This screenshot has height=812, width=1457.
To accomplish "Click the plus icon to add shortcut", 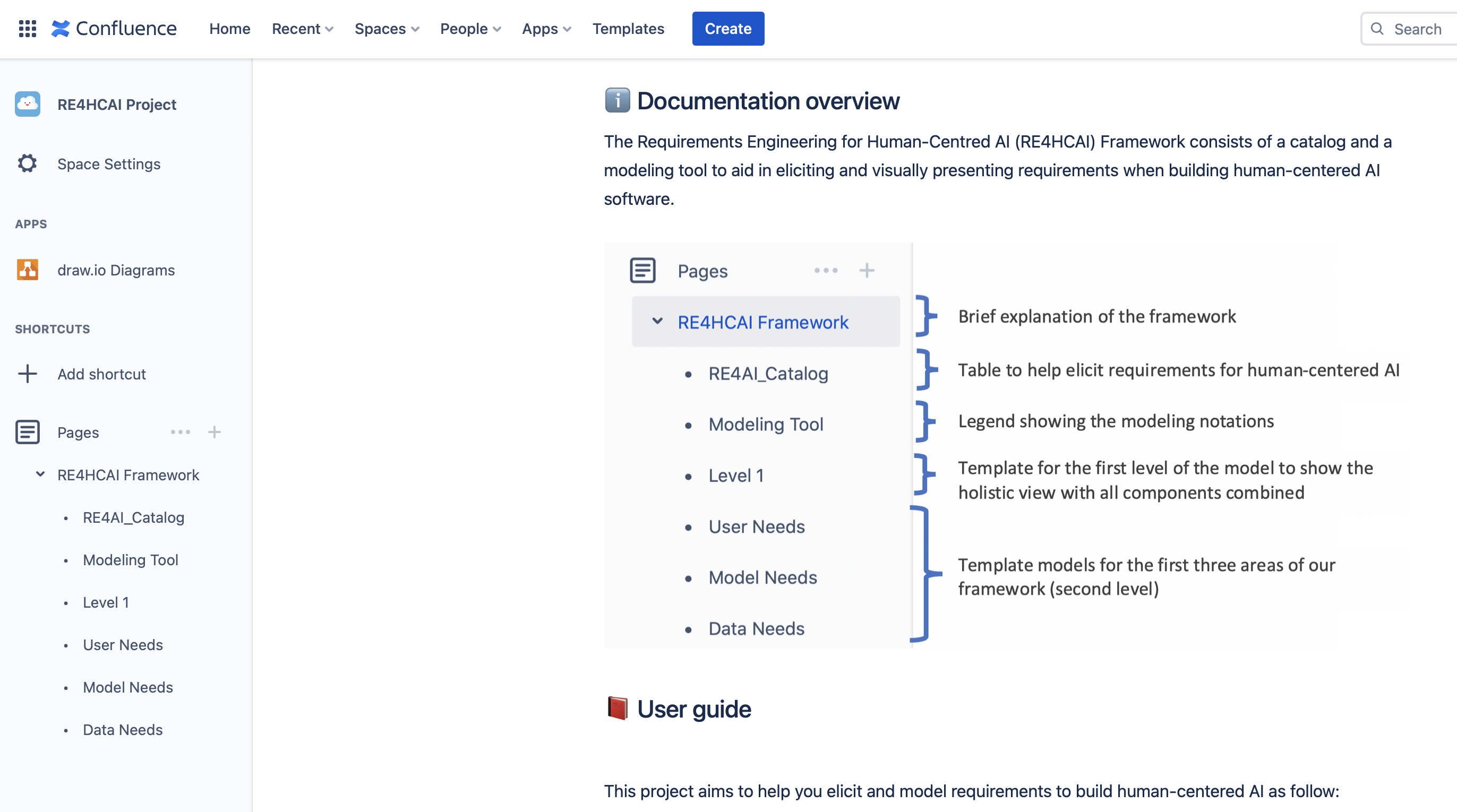I will click(x=27, y=374).
